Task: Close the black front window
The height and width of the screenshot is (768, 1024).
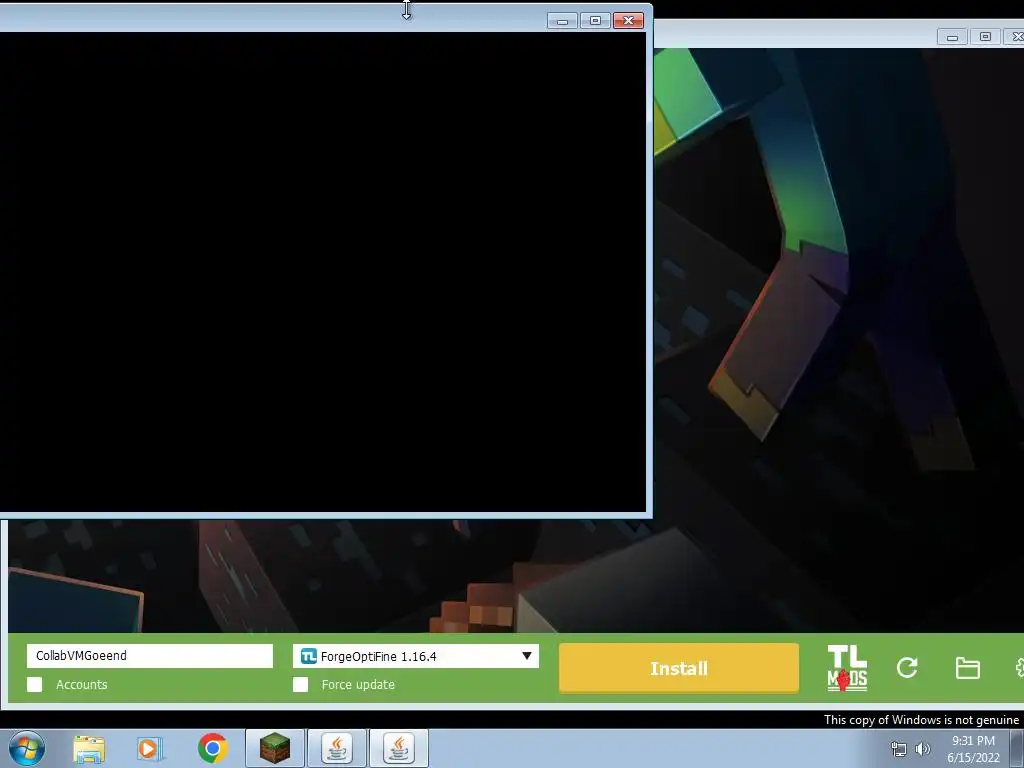Action: [x=628, y=20]
